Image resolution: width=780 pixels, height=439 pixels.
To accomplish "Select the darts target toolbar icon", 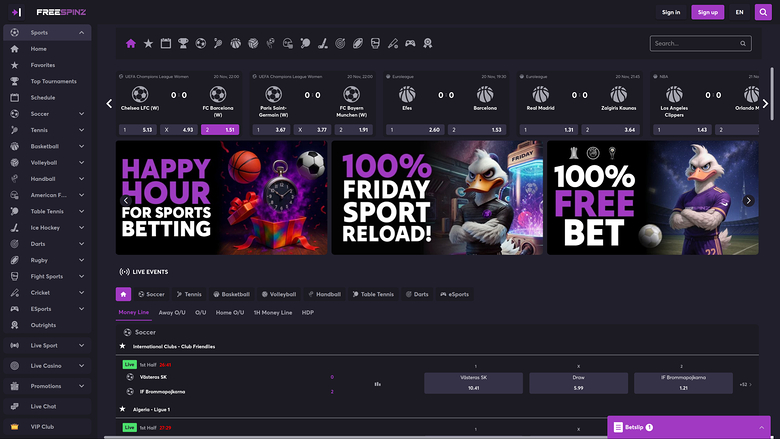I will tap(340, 44).
